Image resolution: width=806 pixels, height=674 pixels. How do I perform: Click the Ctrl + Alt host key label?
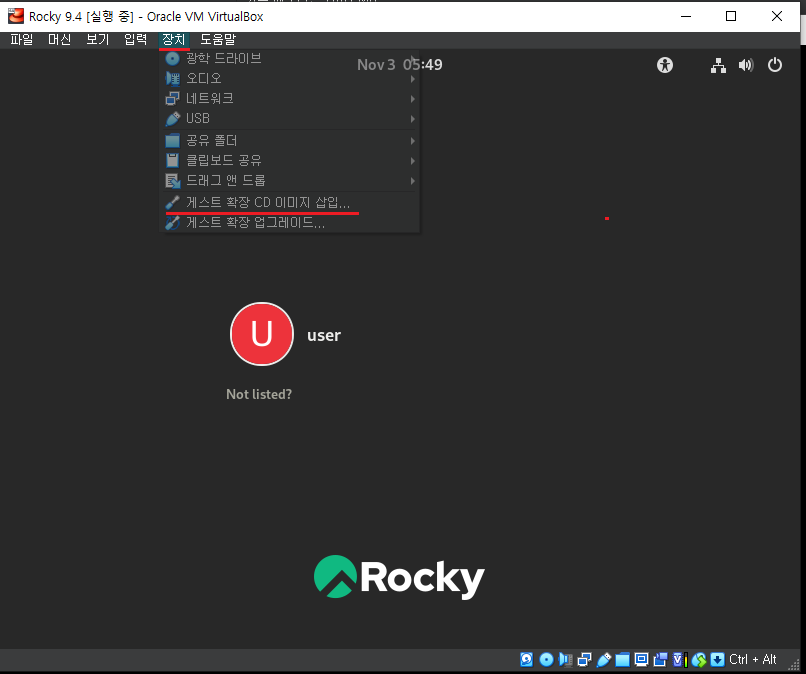coord(753,660)
